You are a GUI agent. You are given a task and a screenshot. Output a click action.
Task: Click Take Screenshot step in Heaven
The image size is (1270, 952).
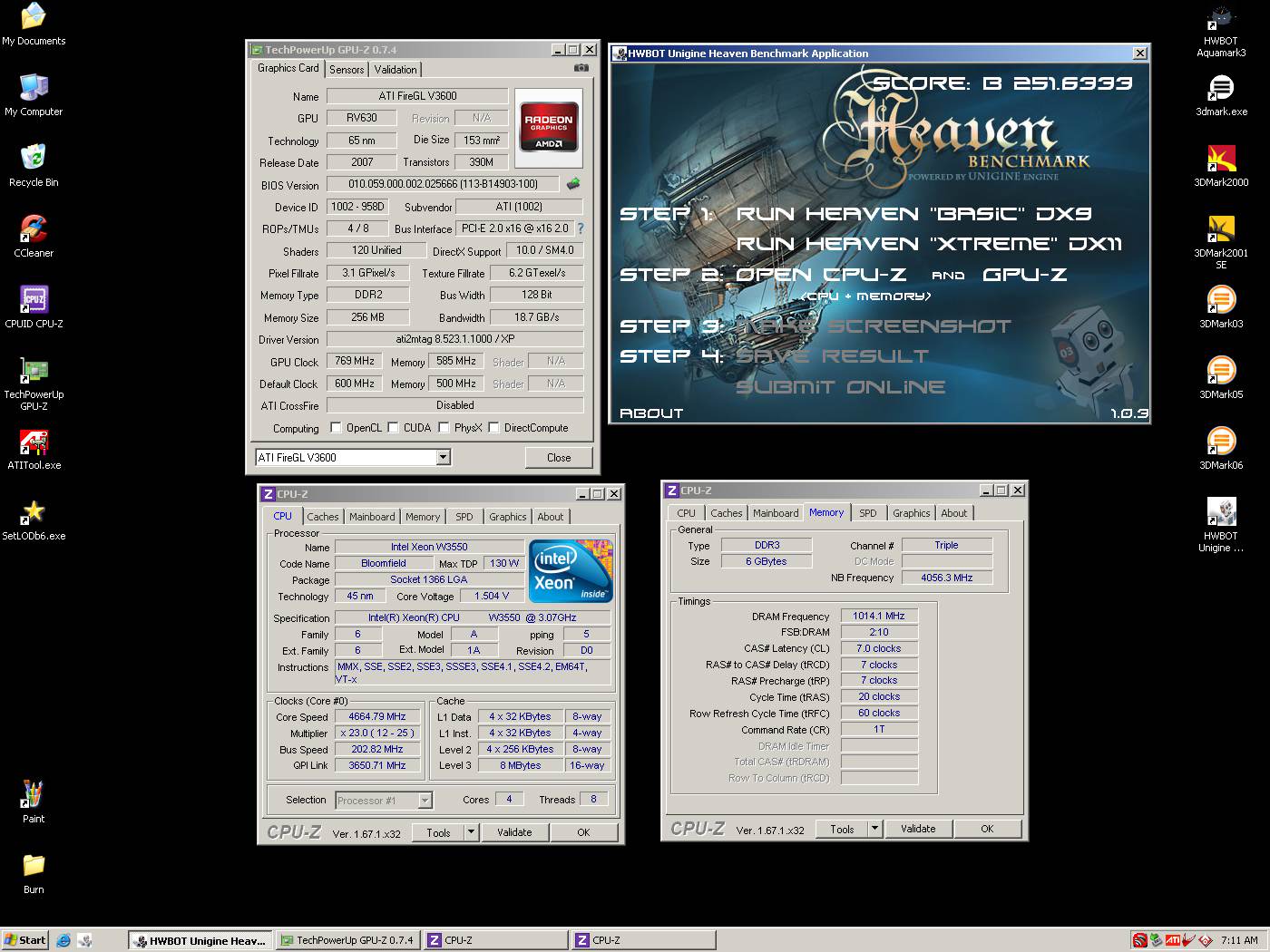click(x=873, y=326)
